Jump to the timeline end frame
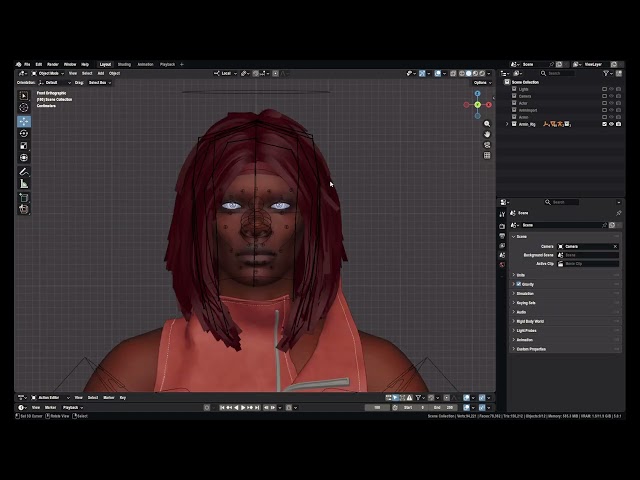The height and width of the screenshot is (480, 640). click(257, 408)
